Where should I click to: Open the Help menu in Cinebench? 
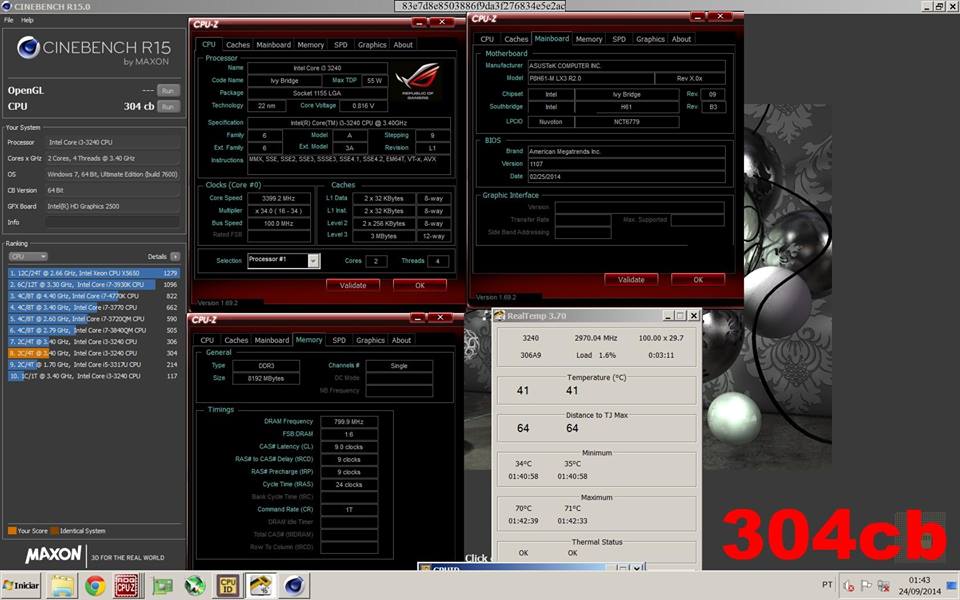click(28, 20)
